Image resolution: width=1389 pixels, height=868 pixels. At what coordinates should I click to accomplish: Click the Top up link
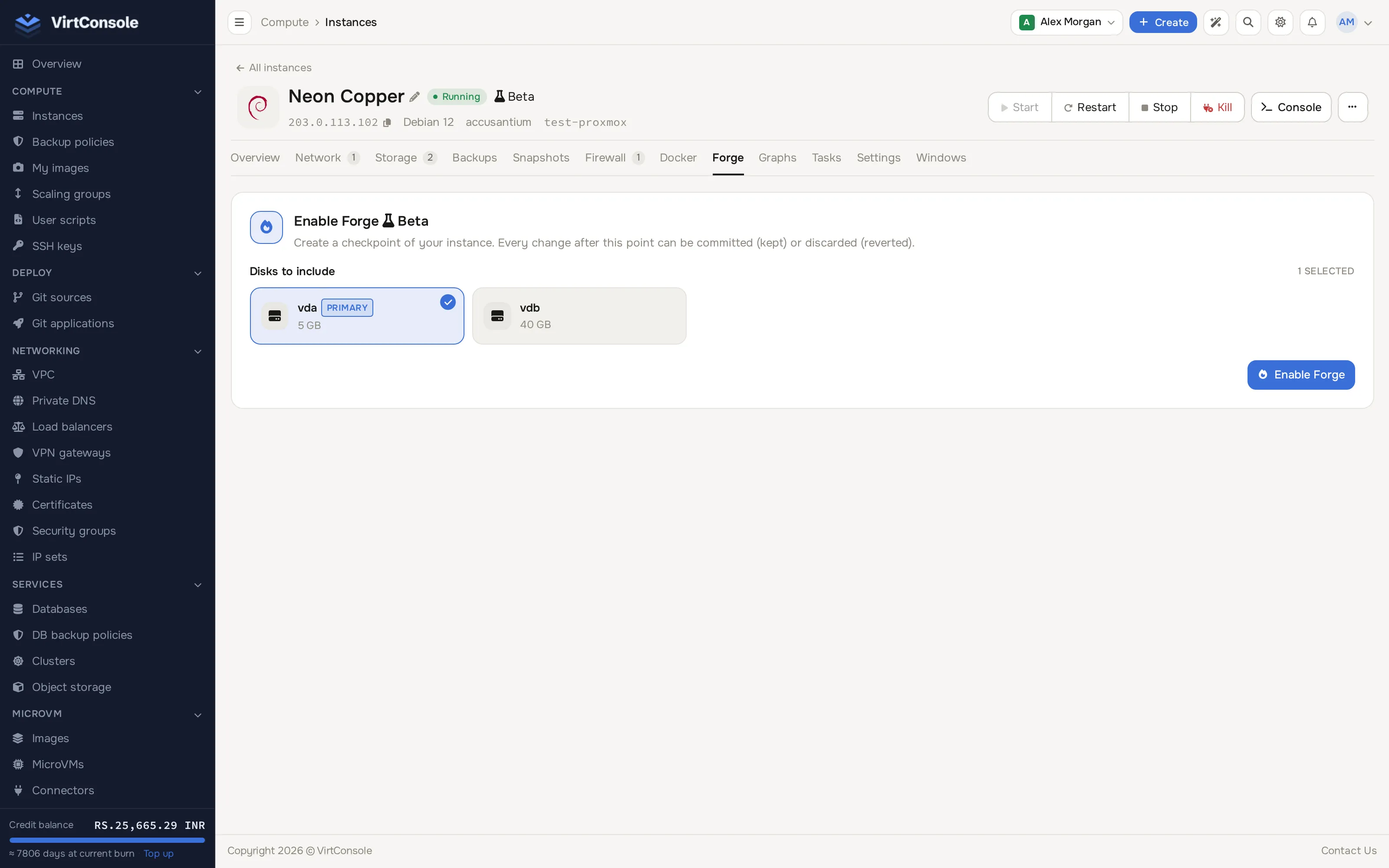tap(158, 853)
